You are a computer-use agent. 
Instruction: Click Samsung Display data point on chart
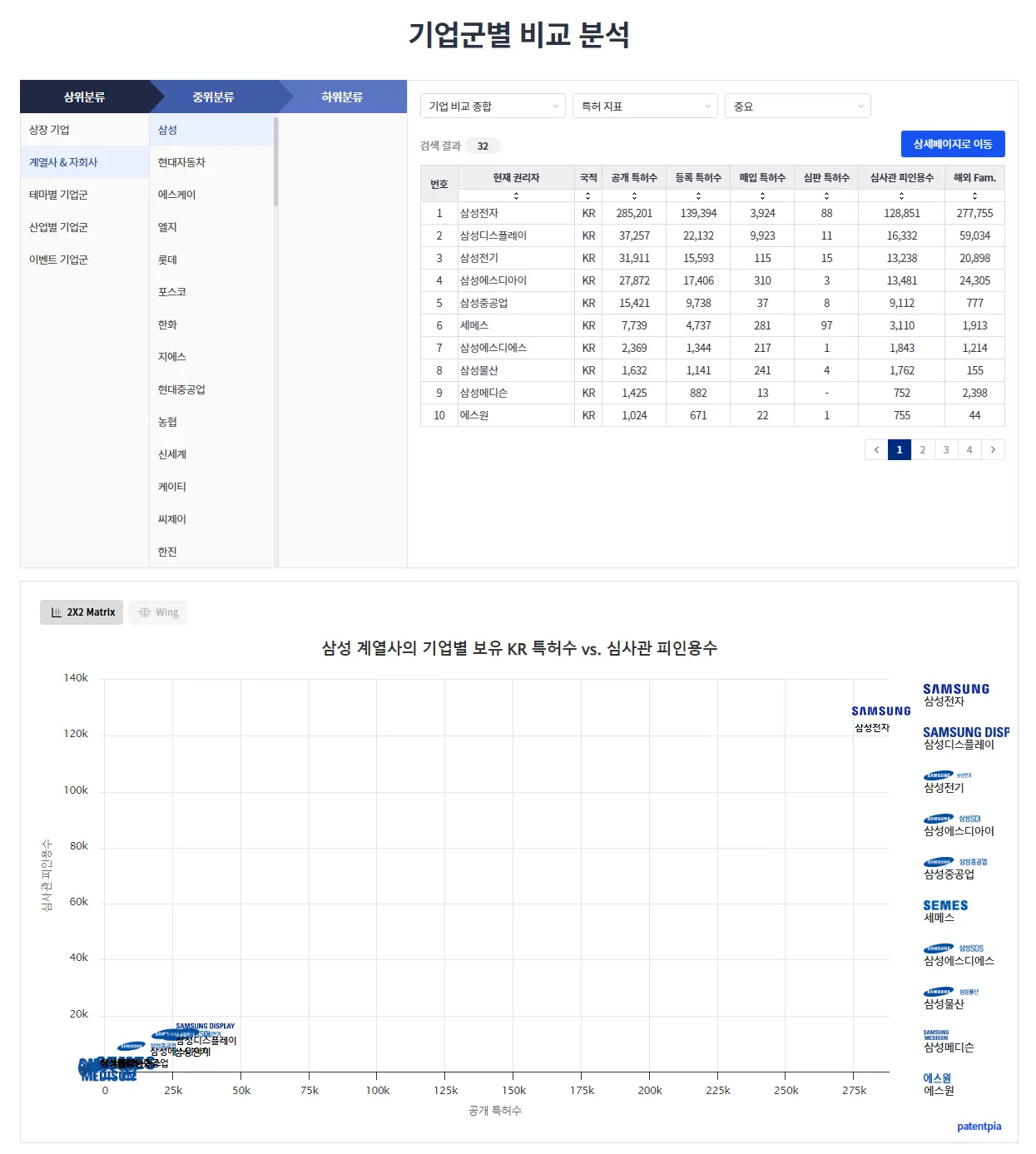(206, 1026)
